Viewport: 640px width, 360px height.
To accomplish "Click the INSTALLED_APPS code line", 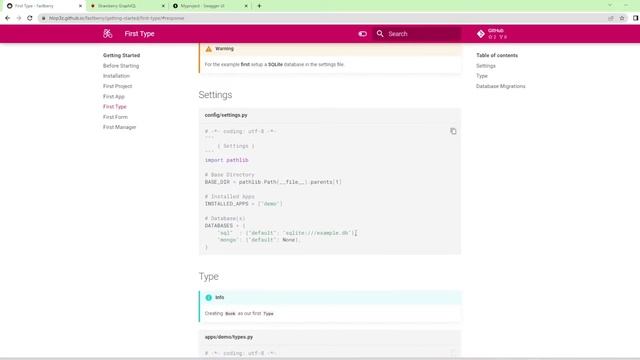I will (244, 203).
